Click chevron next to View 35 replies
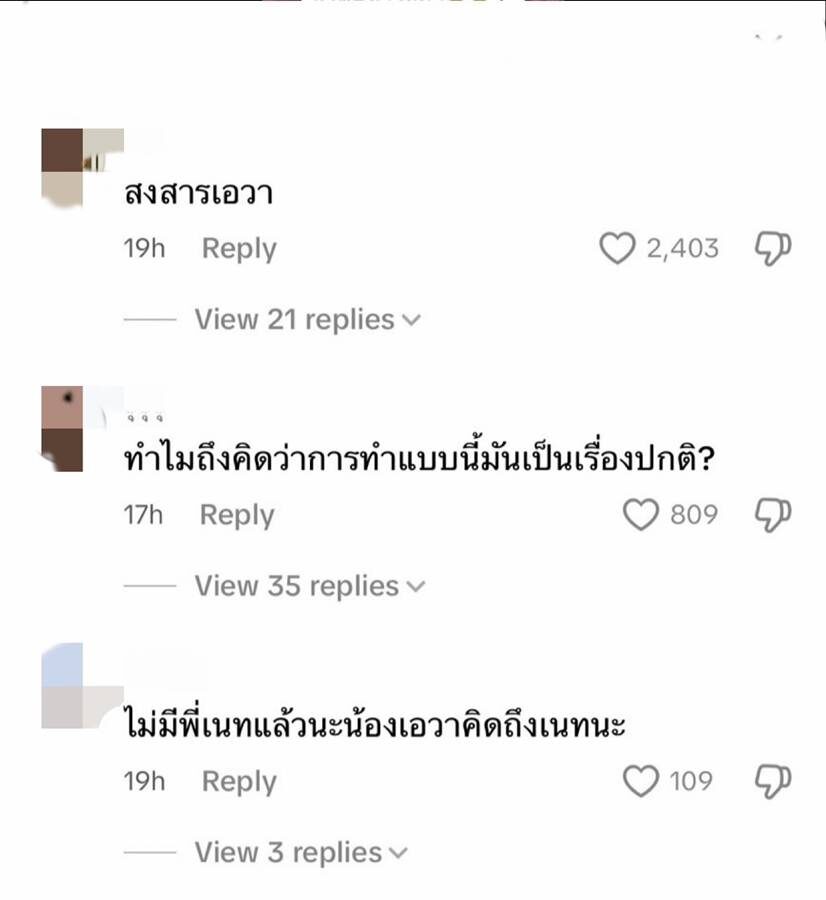 (x=416, y=587)
